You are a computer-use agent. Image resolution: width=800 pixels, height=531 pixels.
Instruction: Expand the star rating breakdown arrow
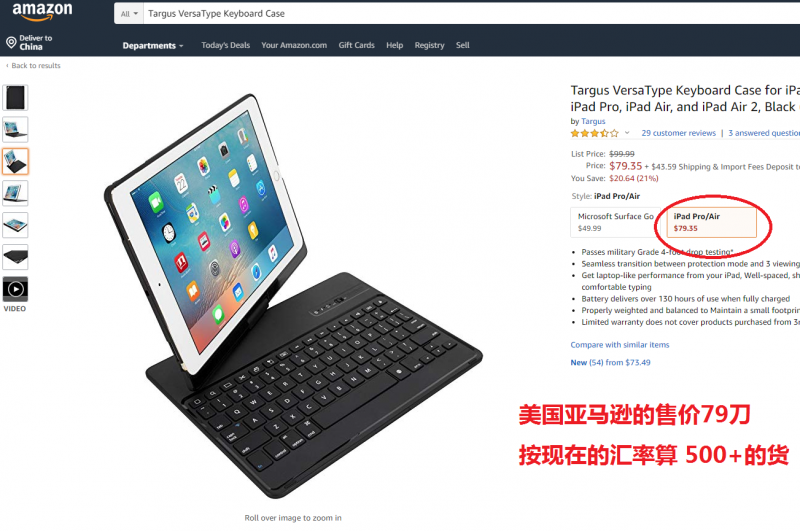point(627,133)
